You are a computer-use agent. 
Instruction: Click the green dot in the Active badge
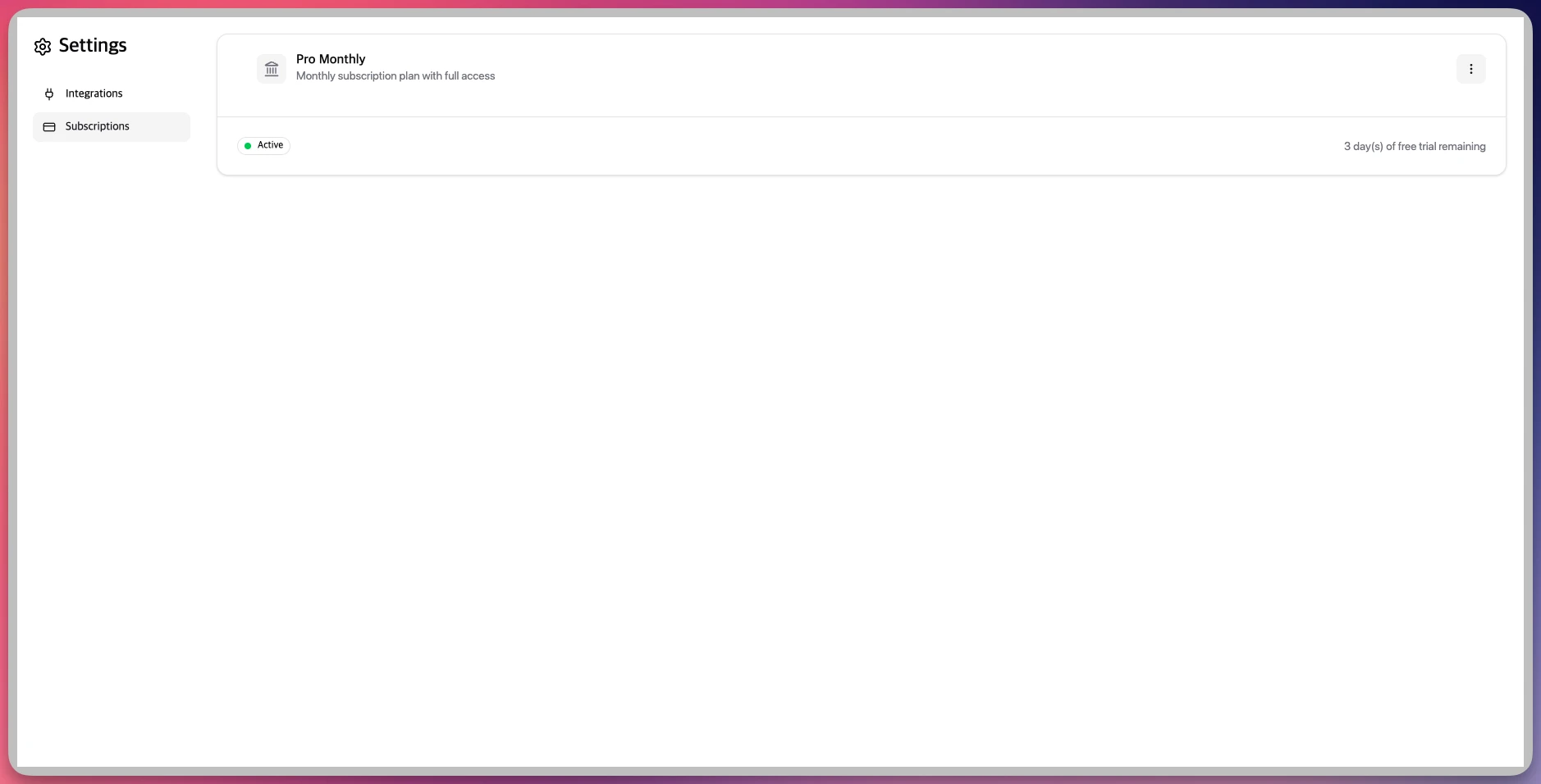(248, 146)
